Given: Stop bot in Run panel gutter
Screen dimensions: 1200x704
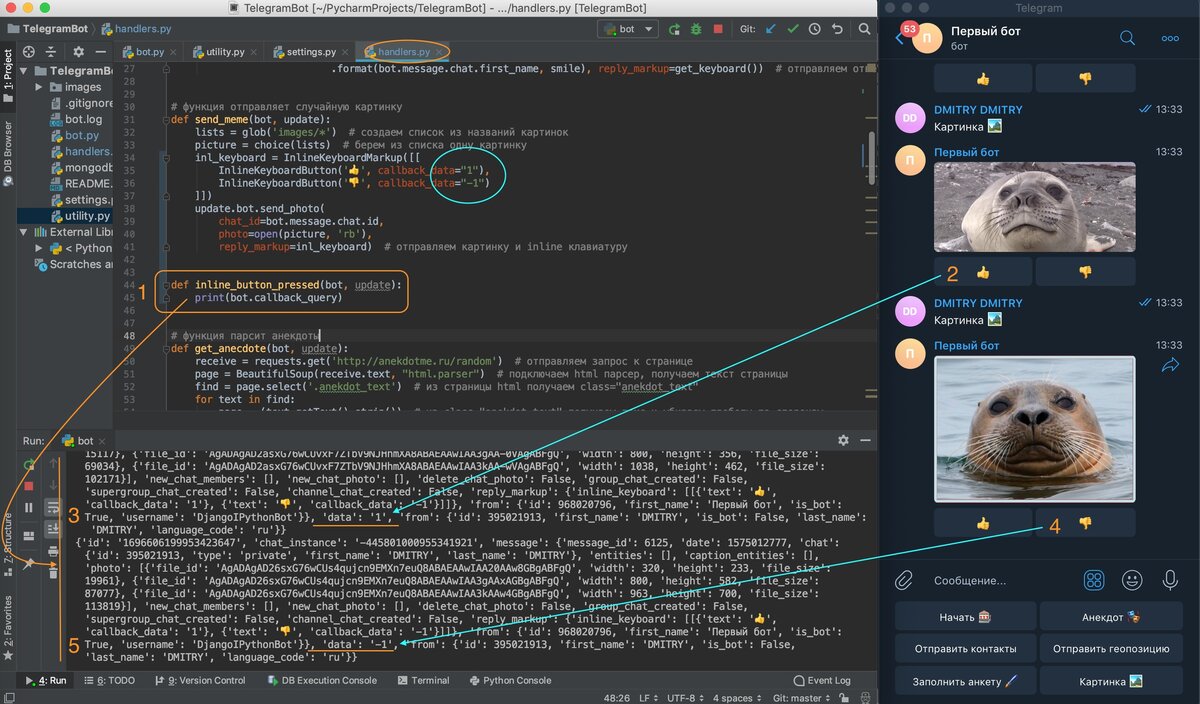Looking at the screenshot, I should tap(28, 486).
